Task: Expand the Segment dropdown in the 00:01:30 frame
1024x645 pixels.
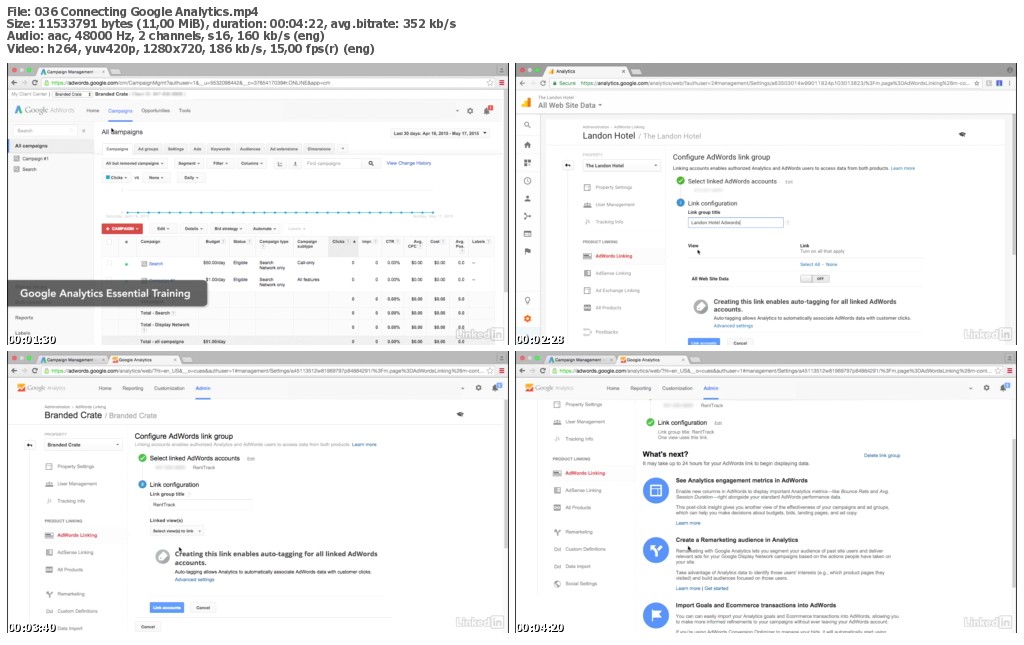Action: (x=189, y=163)
